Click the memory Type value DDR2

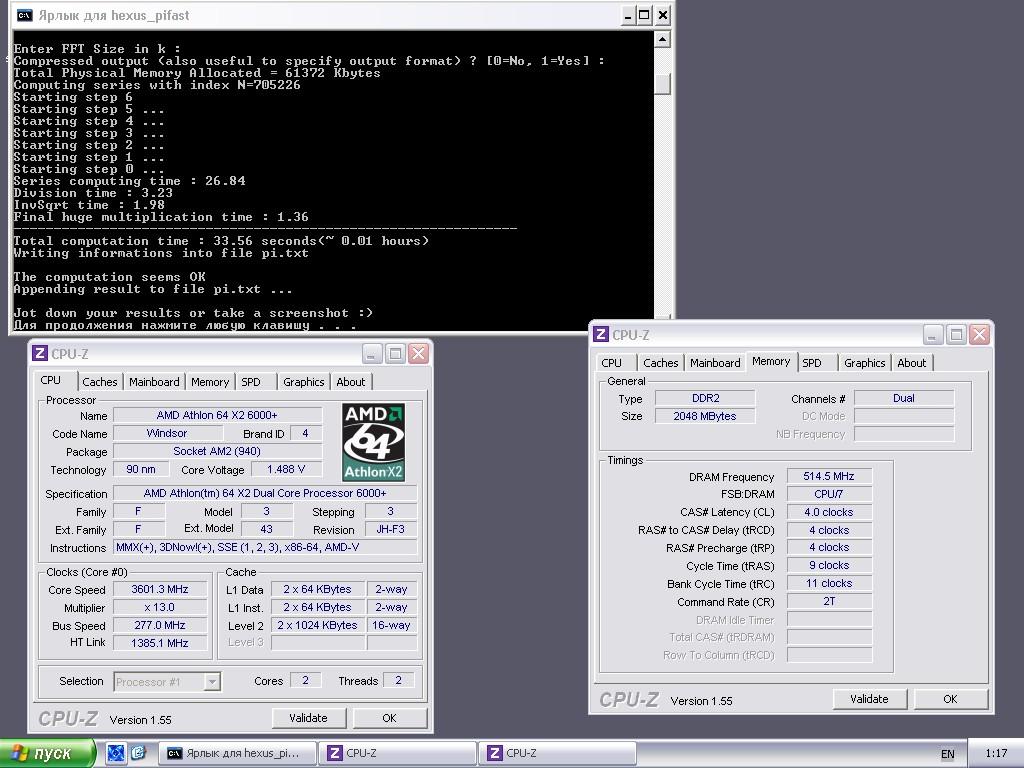pyautogui.click(x=705, y=398)
